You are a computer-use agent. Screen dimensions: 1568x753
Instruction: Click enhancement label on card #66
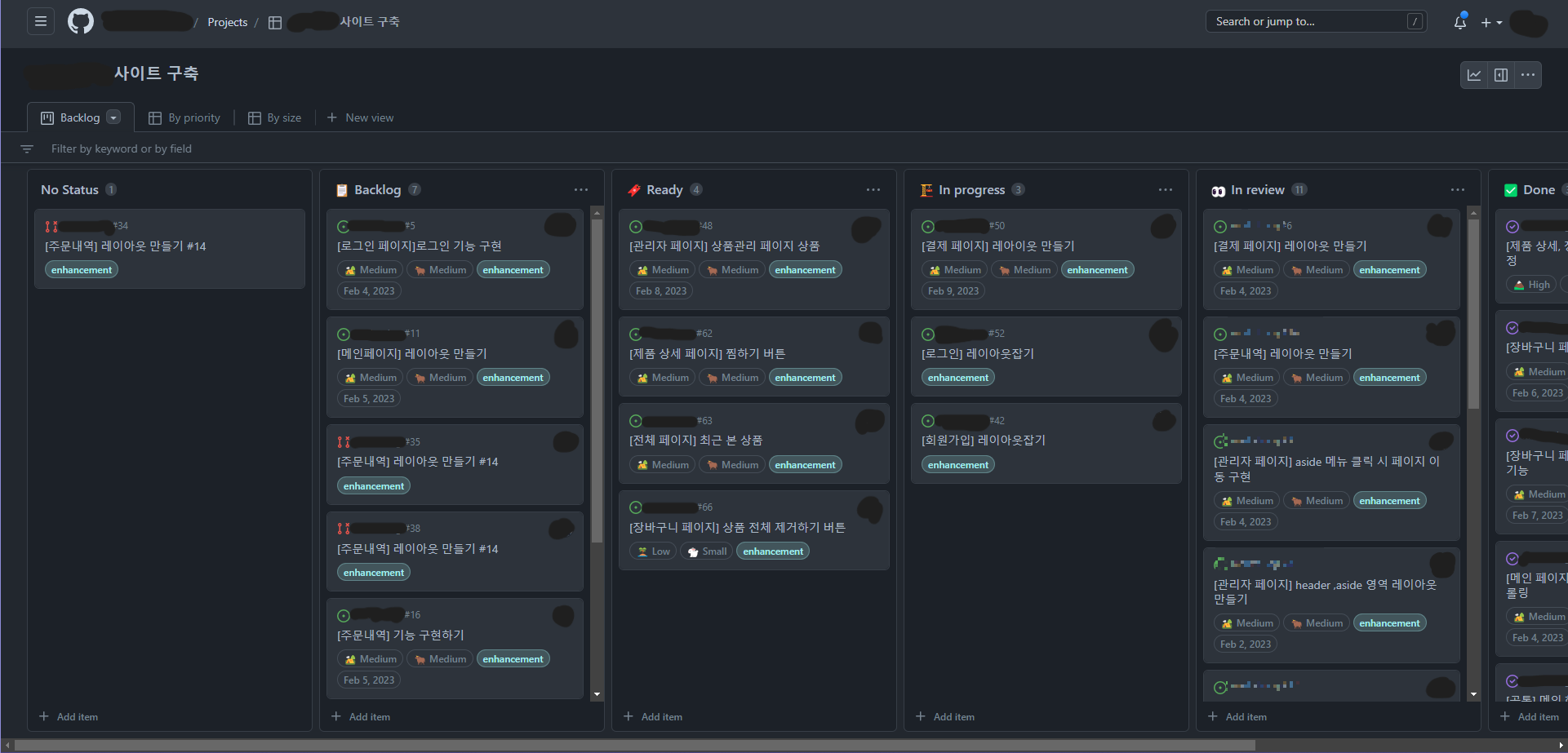(773, 551)
